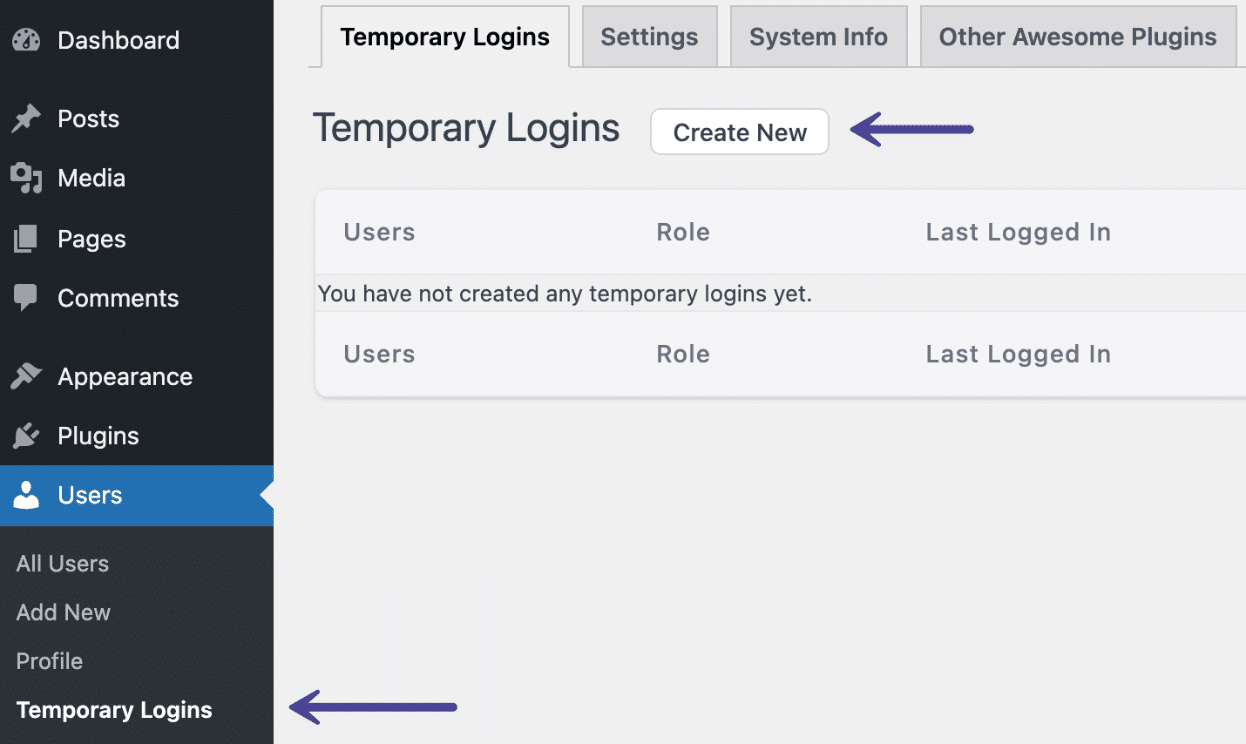Screen dimensions: 1246x744
Task: Click the Create New button
Action: pyautogui.click(x=739, y=131)
